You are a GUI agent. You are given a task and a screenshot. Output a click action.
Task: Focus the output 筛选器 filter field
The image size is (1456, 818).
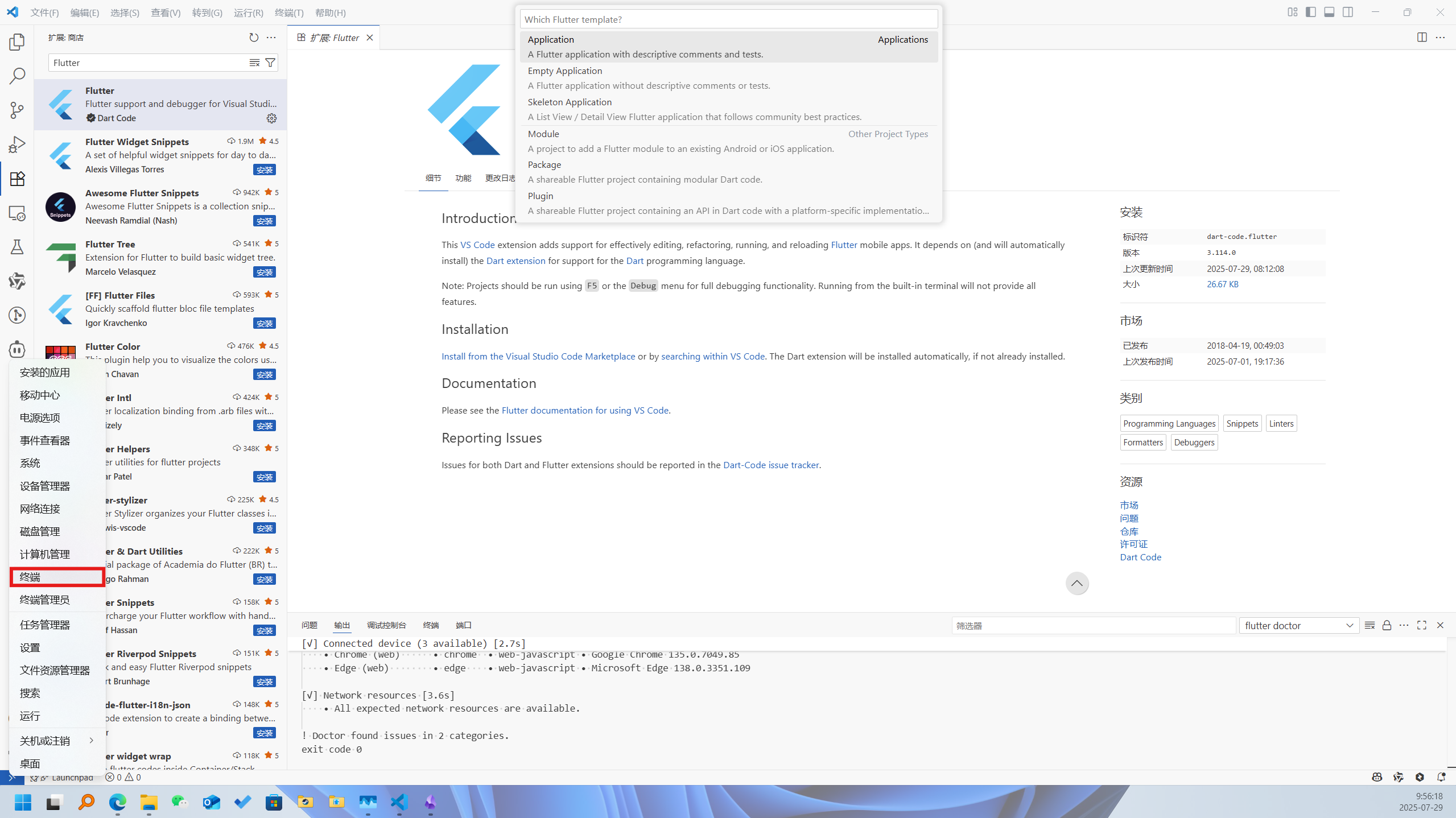[x=1093, y=625]
